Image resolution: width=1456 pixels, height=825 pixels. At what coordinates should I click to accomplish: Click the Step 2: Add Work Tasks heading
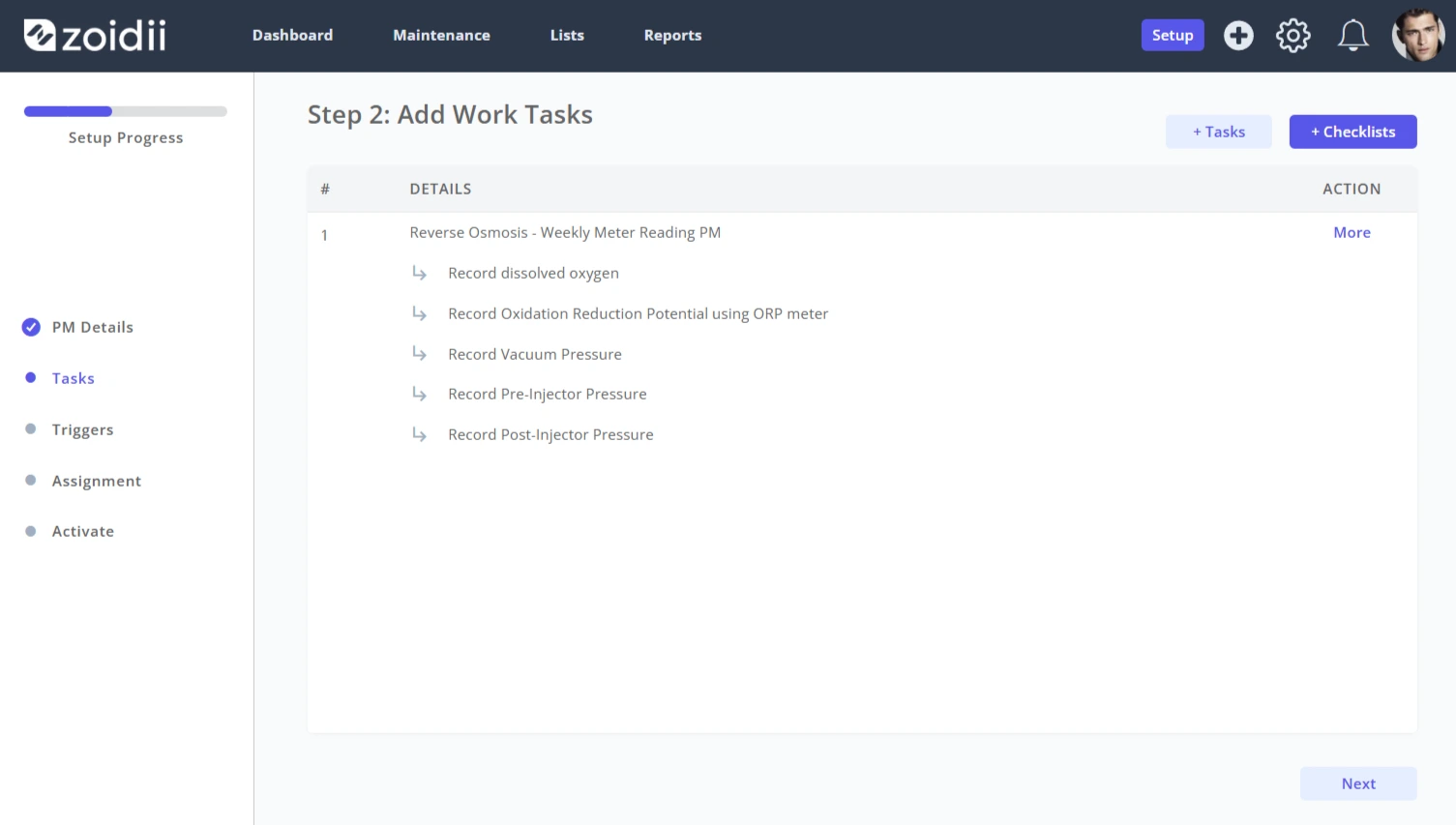(450, 114)
